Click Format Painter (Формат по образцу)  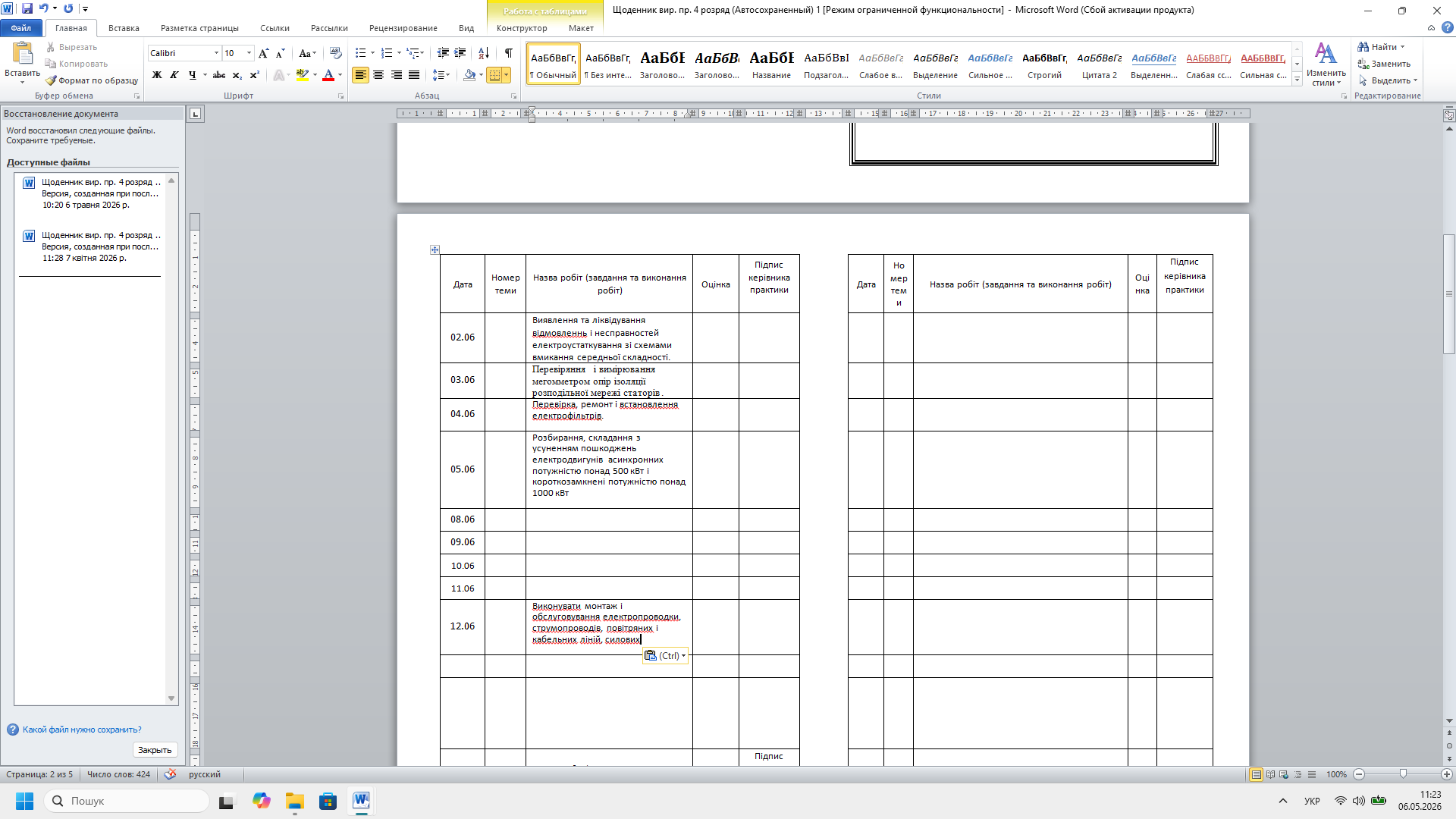pos(92,80)
